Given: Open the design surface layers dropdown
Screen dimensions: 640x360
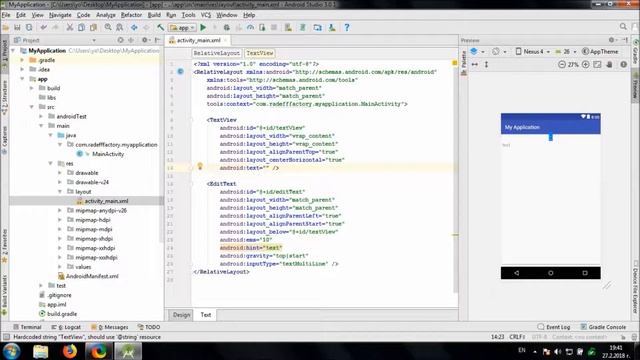Looking at the screenshot, I should coord(477,52).
